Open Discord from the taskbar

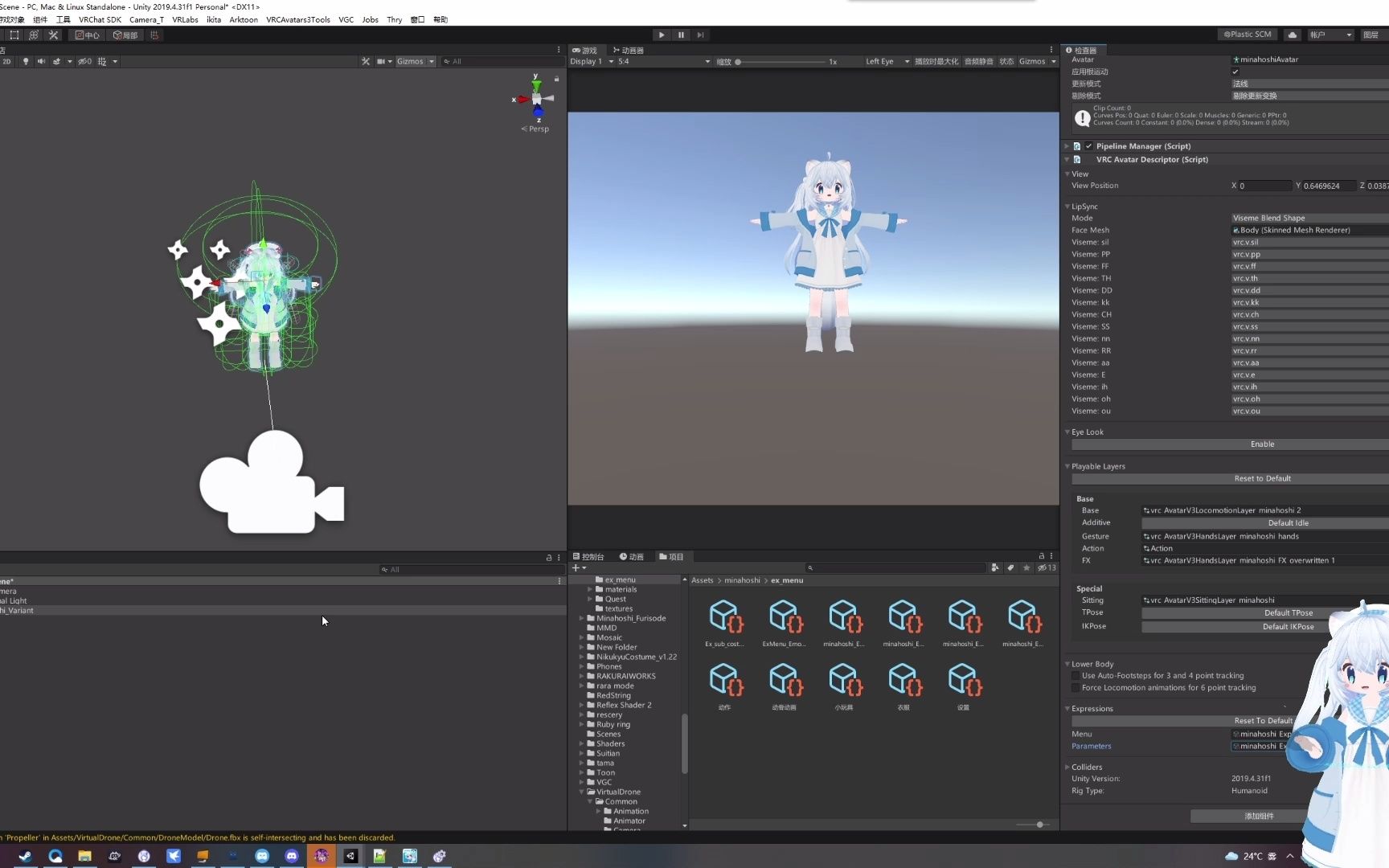click(x=291, y=856)
